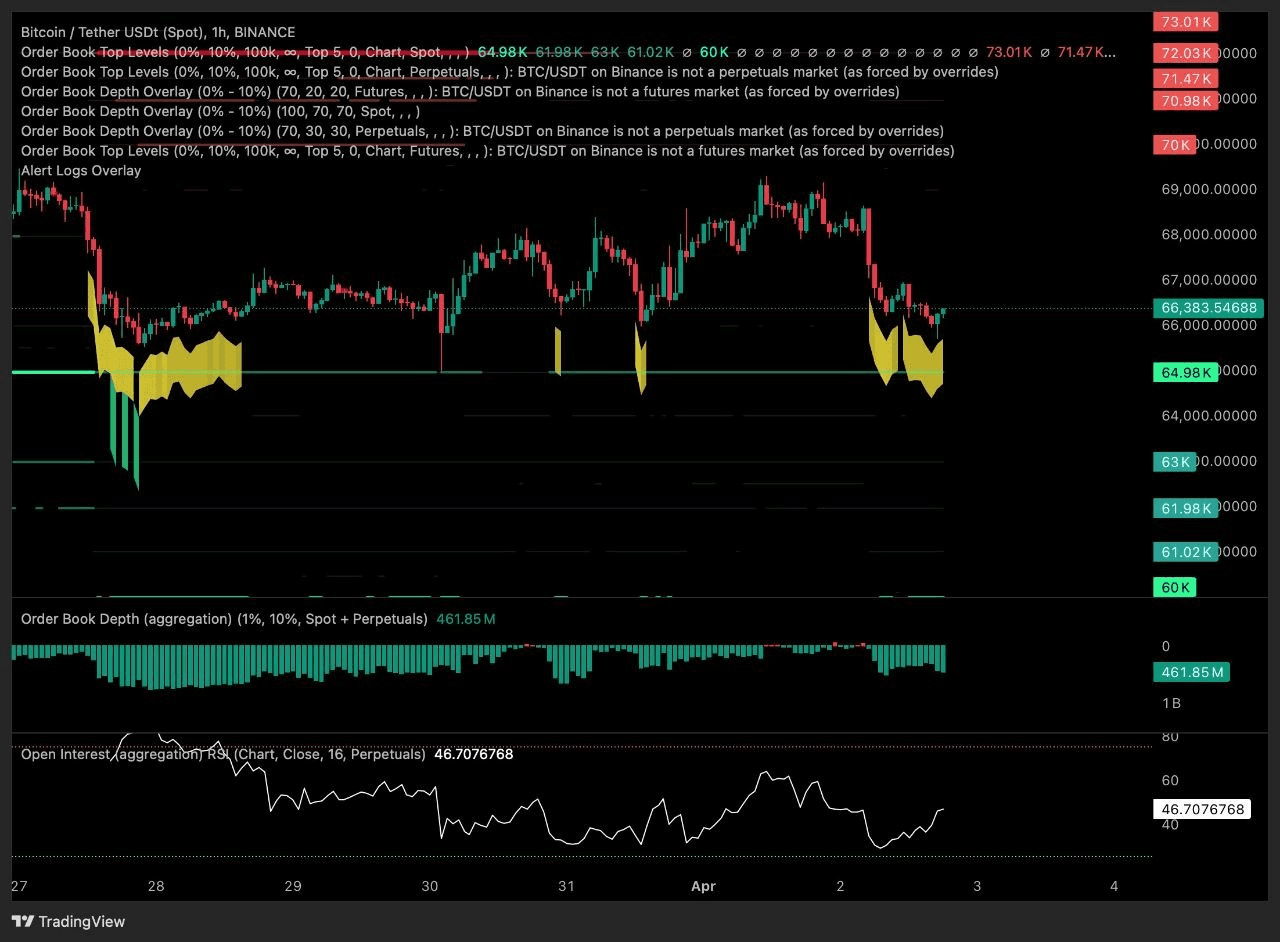Open the Bitcoin / Tether USDt chart title

(158, 32)
